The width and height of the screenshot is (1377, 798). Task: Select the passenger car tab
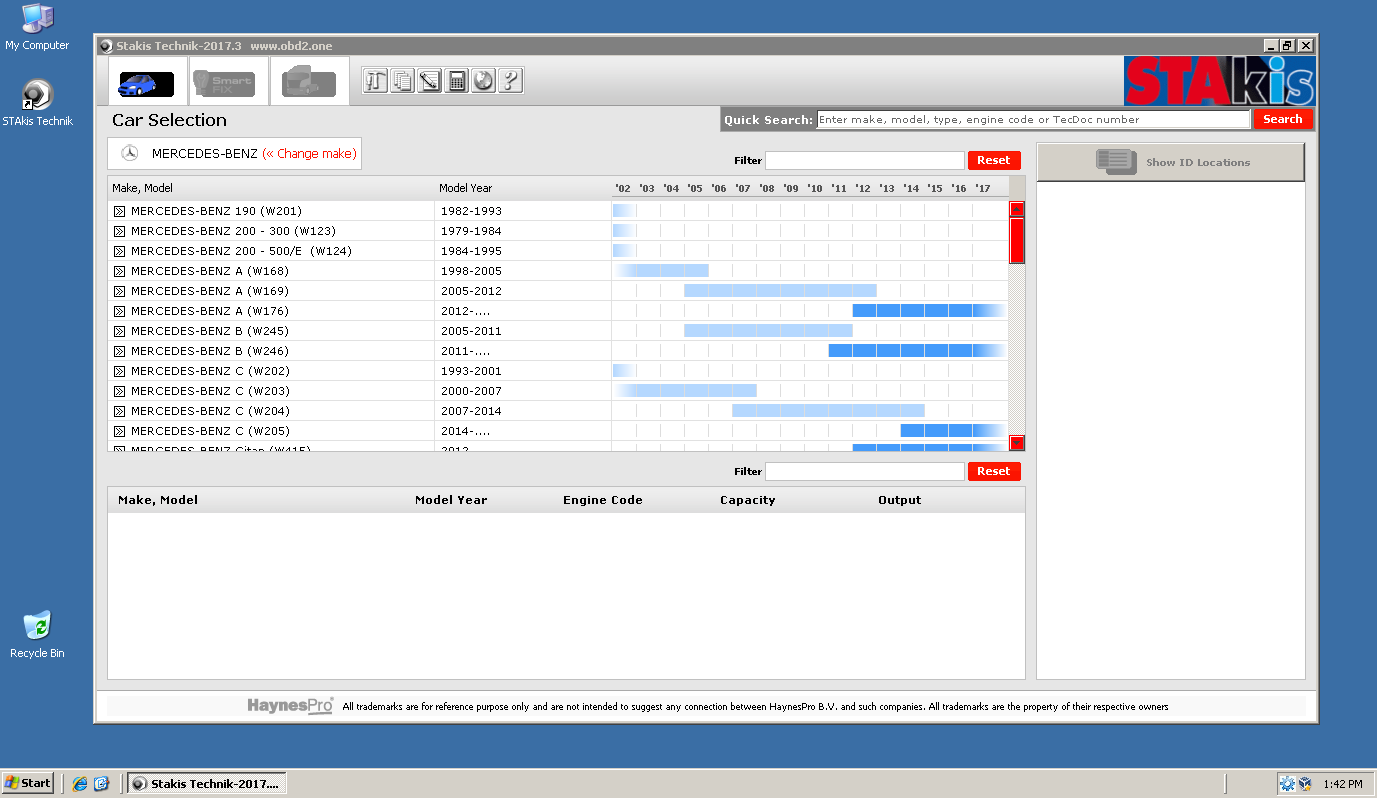pyautogui.click(x=147, y=82)
